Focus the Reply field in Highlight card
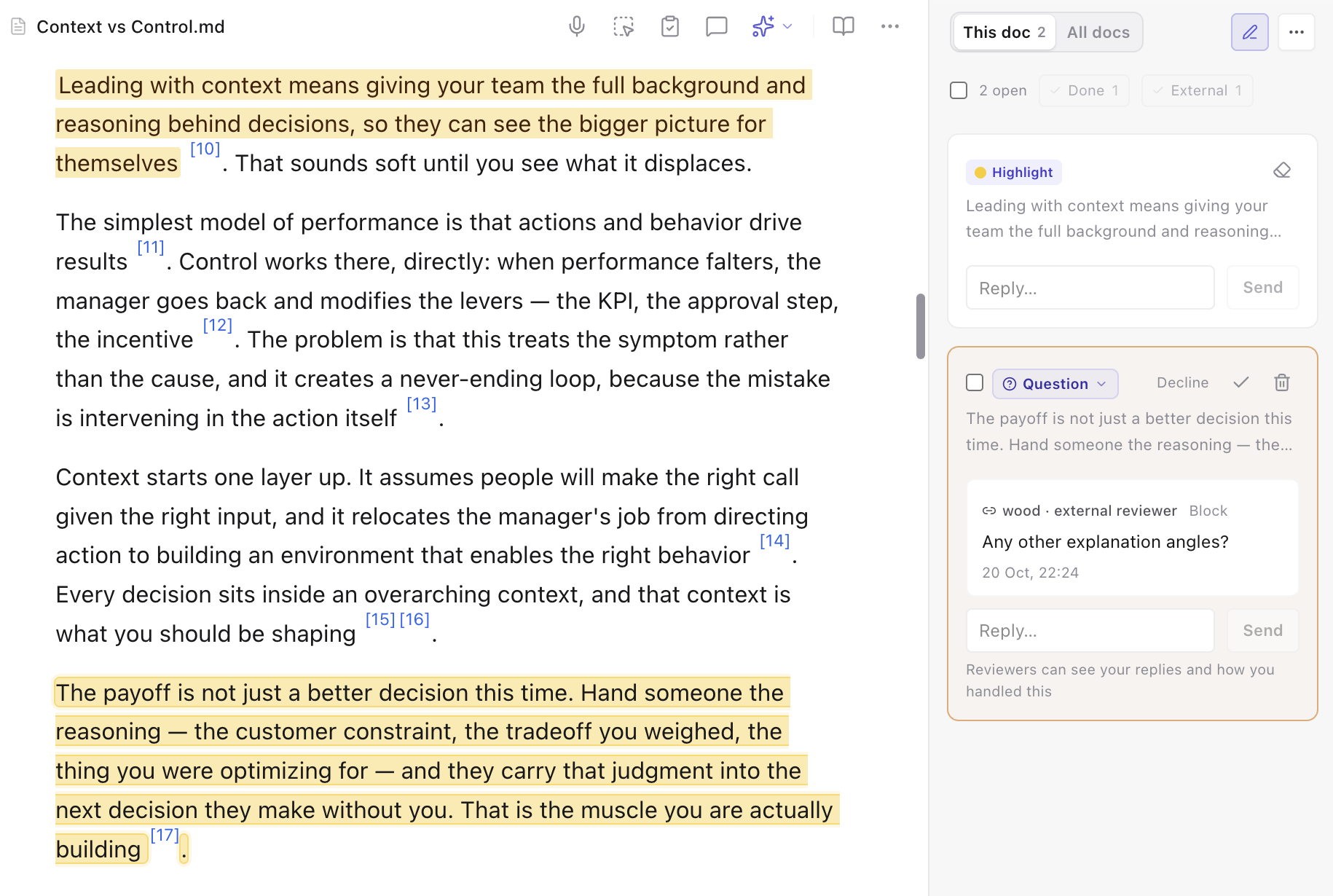The image size is (1333, 896). click(1090, 288)
